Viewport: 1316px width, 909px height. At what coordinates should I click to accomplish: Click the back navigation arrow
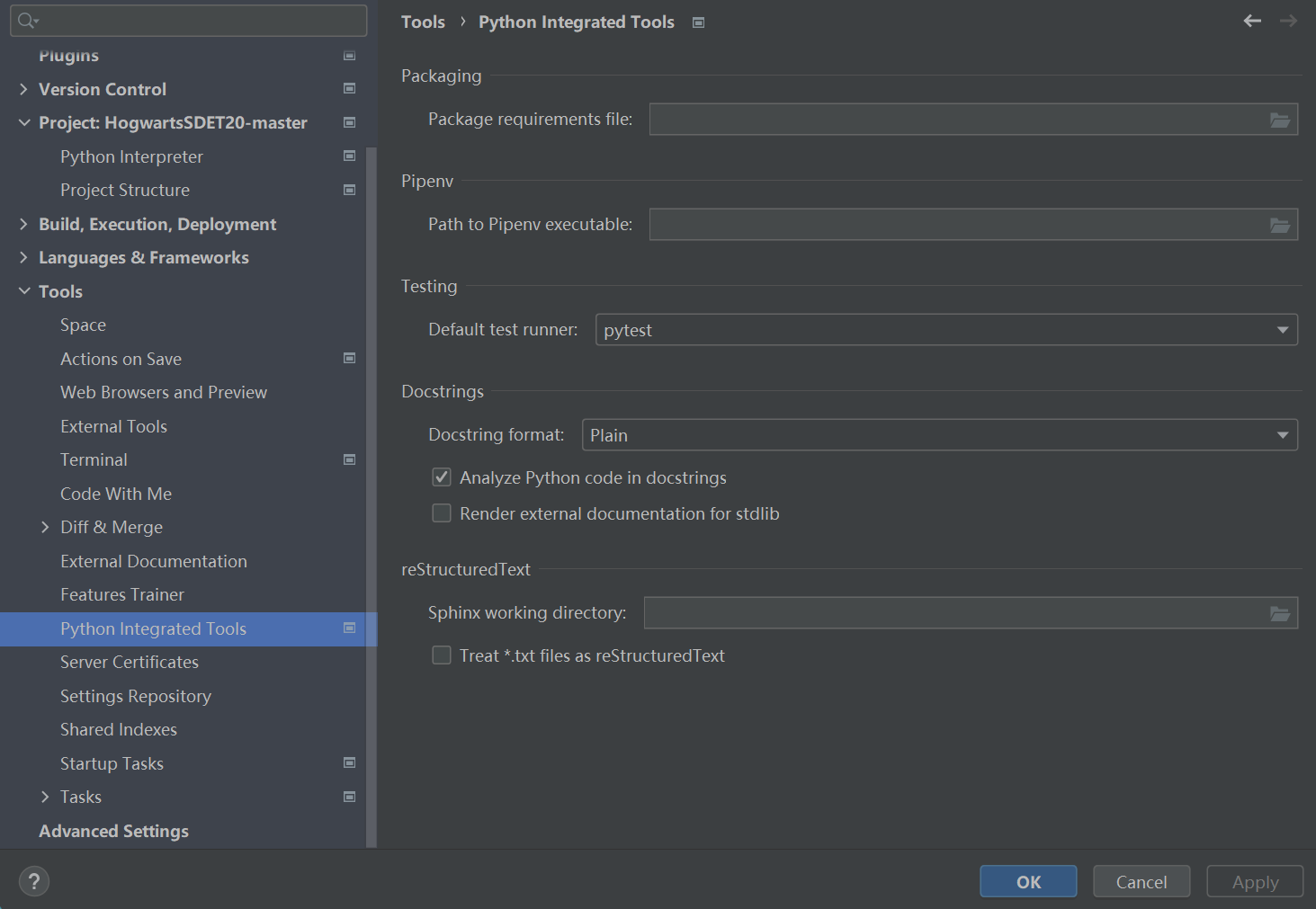coord(1252,21)
